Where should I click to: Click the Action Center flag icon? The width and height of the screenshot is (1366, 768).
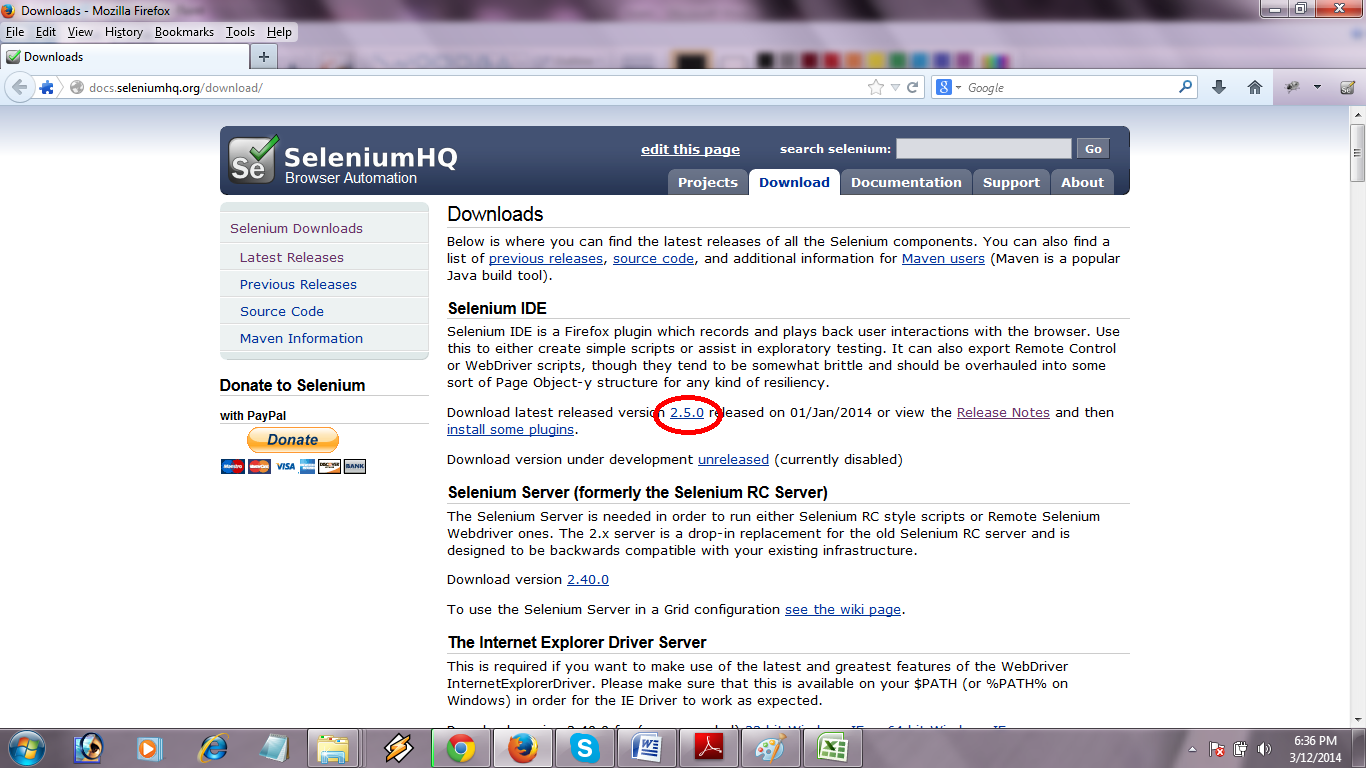1217,748
